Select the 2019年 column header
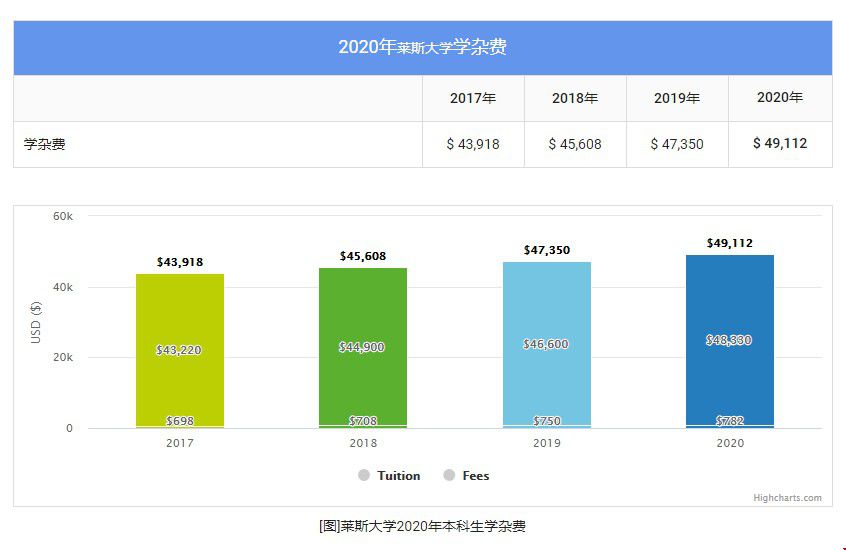This screenshot has width=846, height=550. pyautogui.click(x=677, y=98)
